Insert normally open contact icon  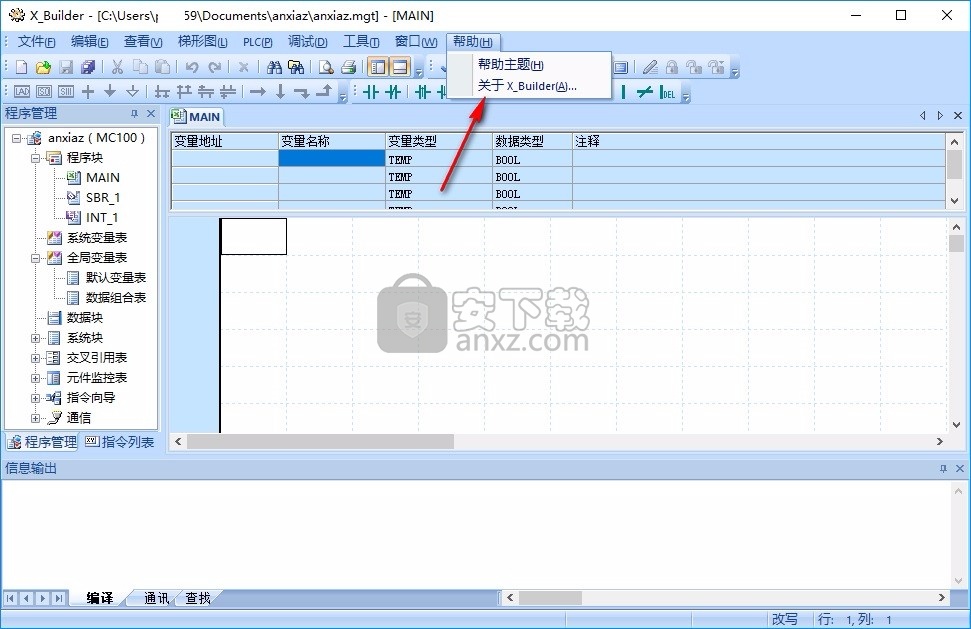371,92
